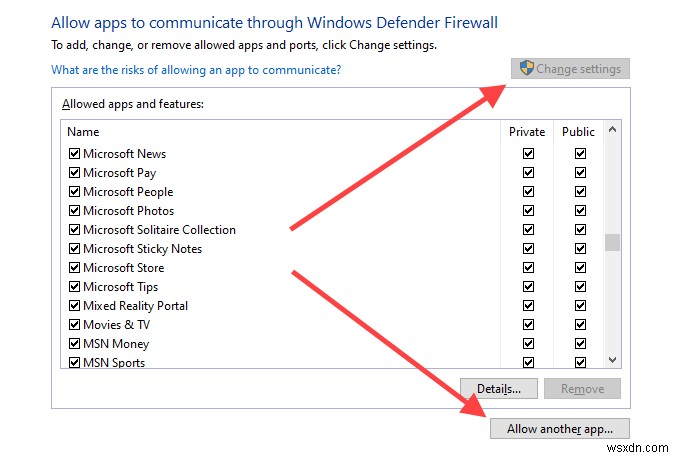Select the Mixed Reality Portal entry
This screenshot has width=680, height=458.
[135, 306]
